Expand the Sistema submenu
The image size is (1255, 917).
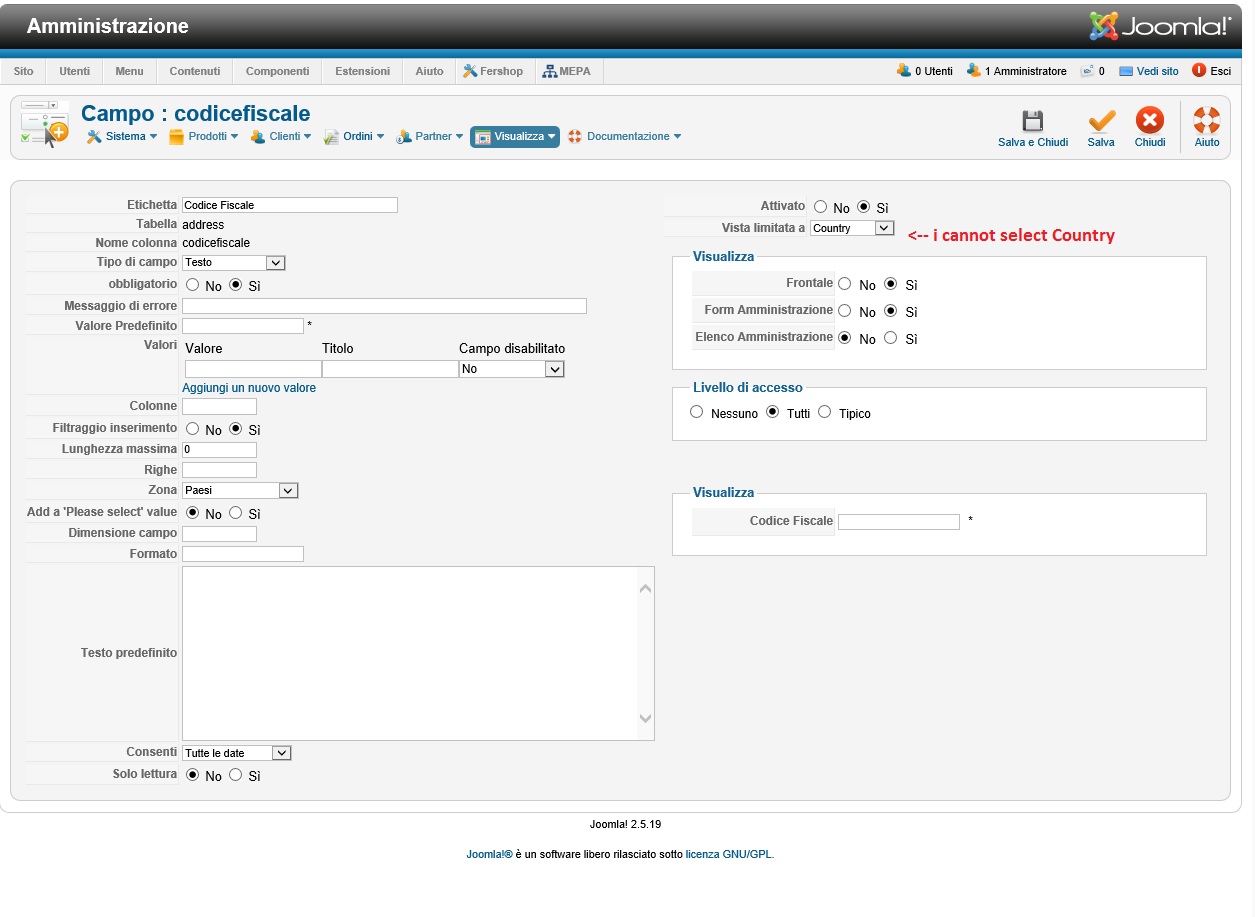coord(153,137)
